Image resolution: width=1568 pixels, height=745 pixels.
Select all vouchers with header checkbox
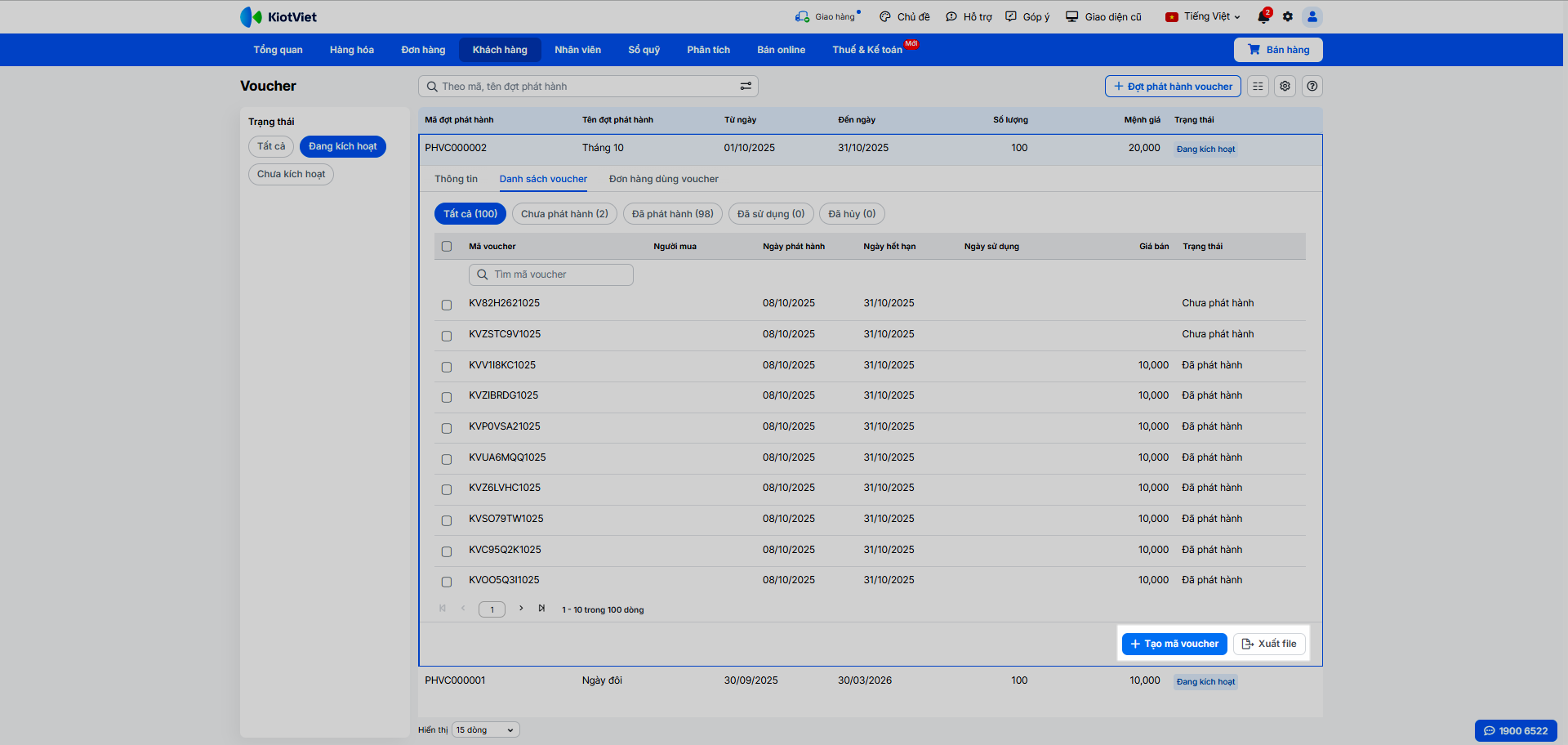447,247
